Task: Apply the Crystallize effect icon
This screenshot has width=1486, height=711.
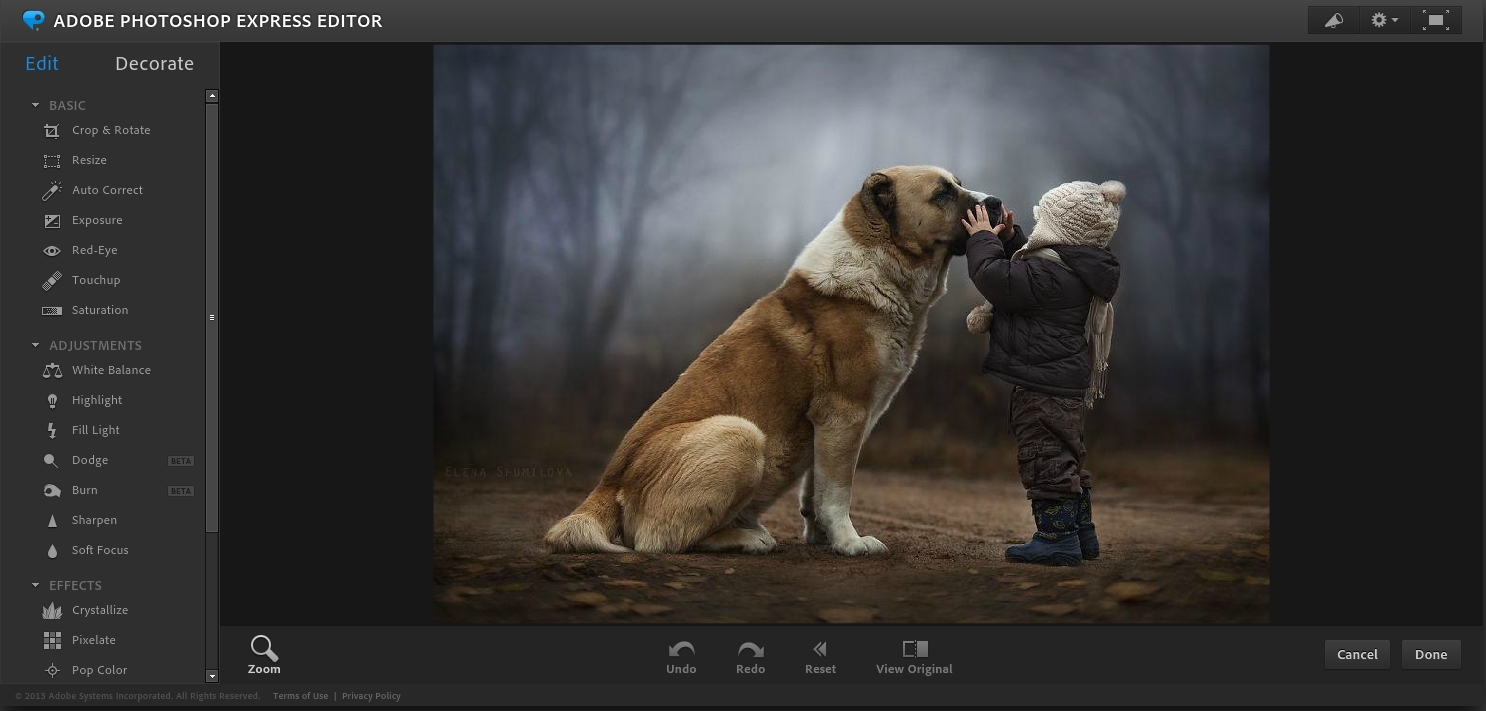Action: click(x=52, y=610)
